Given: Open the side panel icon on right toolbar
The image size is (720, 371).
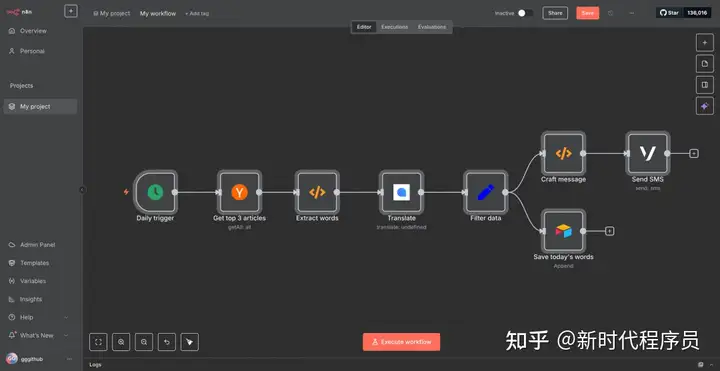Looking at the screenshot, I should 705,84.
